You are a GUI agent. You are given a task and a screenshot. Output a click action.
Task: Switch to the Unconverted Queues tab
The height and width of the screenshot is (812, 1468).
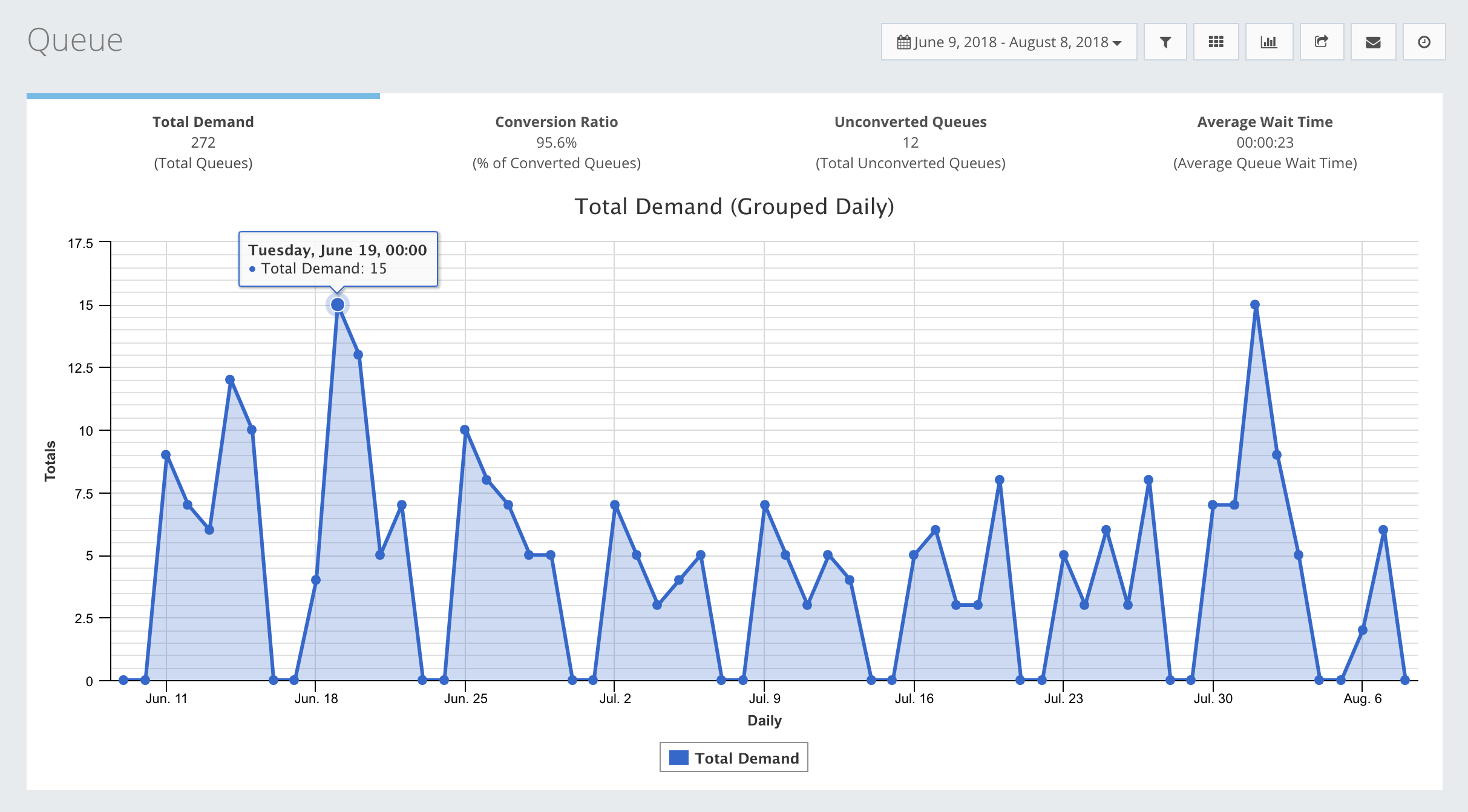pos(910,142)
